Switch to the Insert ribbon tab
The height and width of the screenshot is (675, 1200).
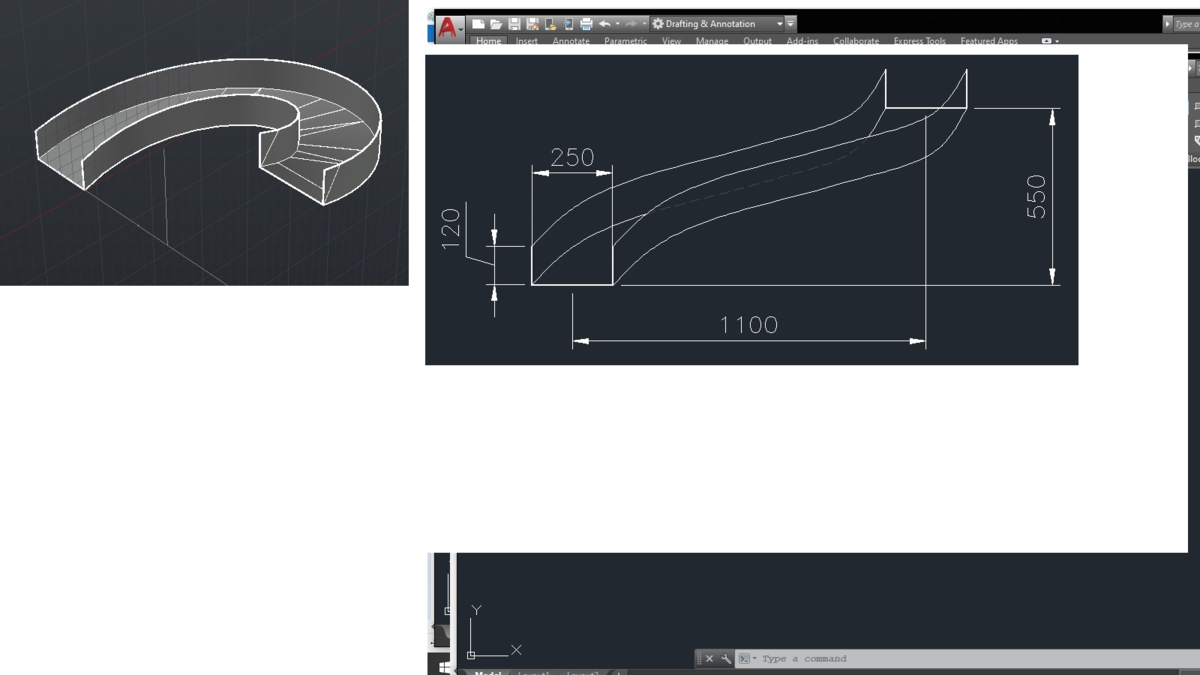click(527, 41)
